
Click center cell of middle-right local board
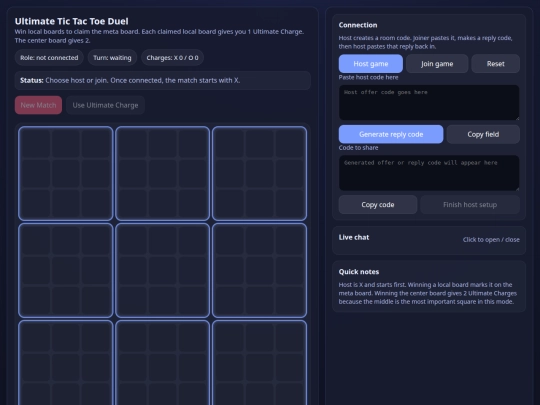pyautogui.click(x=259, y=270)
